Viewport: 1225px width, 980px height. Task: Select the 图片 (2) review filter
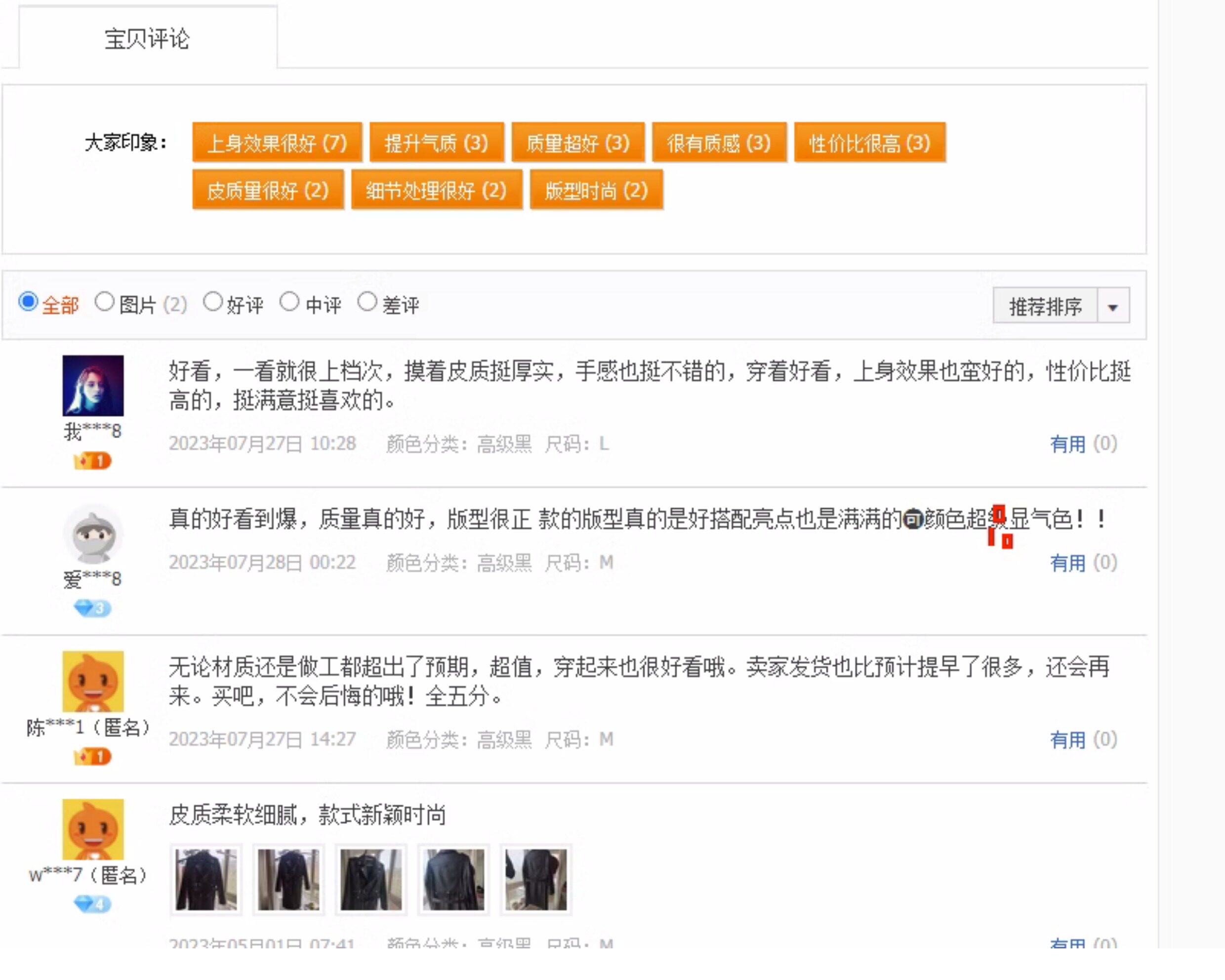[105, 302]
